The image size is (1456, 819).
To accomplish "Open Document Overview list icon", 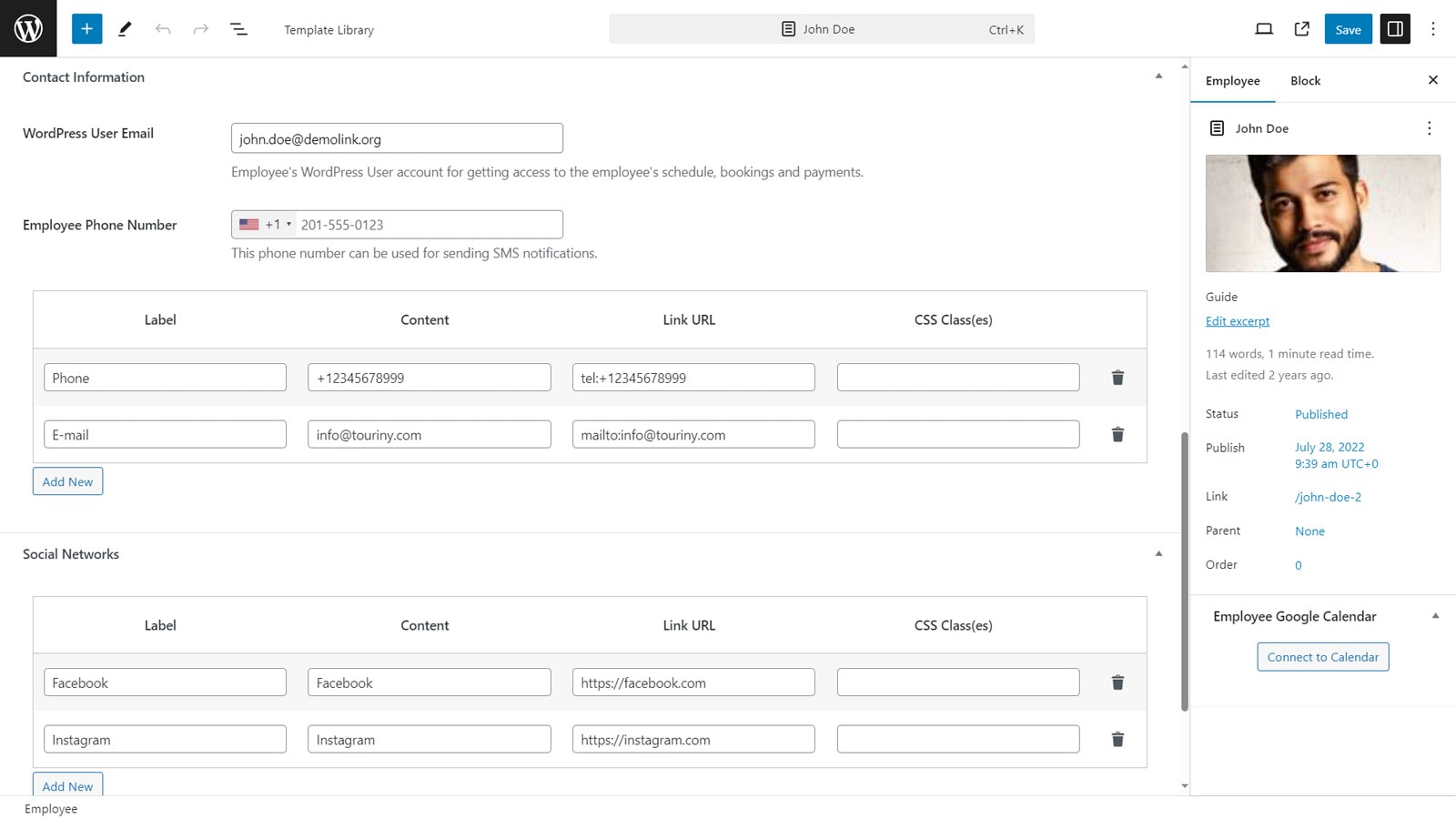I will 238,29.
